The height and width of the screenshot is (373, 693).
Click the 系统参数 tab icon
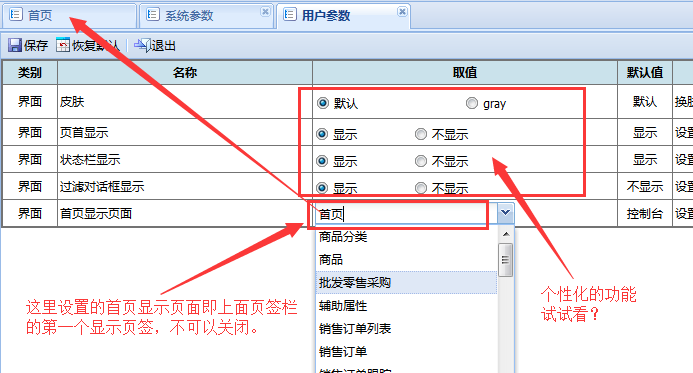152,15
